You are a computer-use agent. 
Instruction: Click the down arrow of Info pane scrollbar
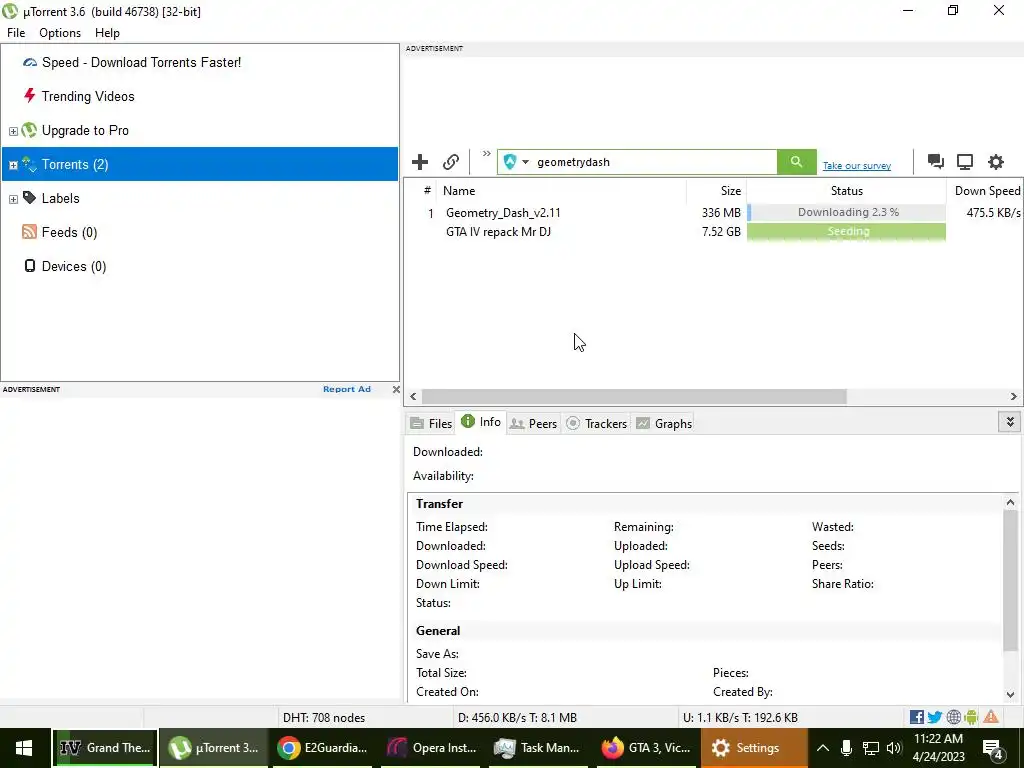1010,695
